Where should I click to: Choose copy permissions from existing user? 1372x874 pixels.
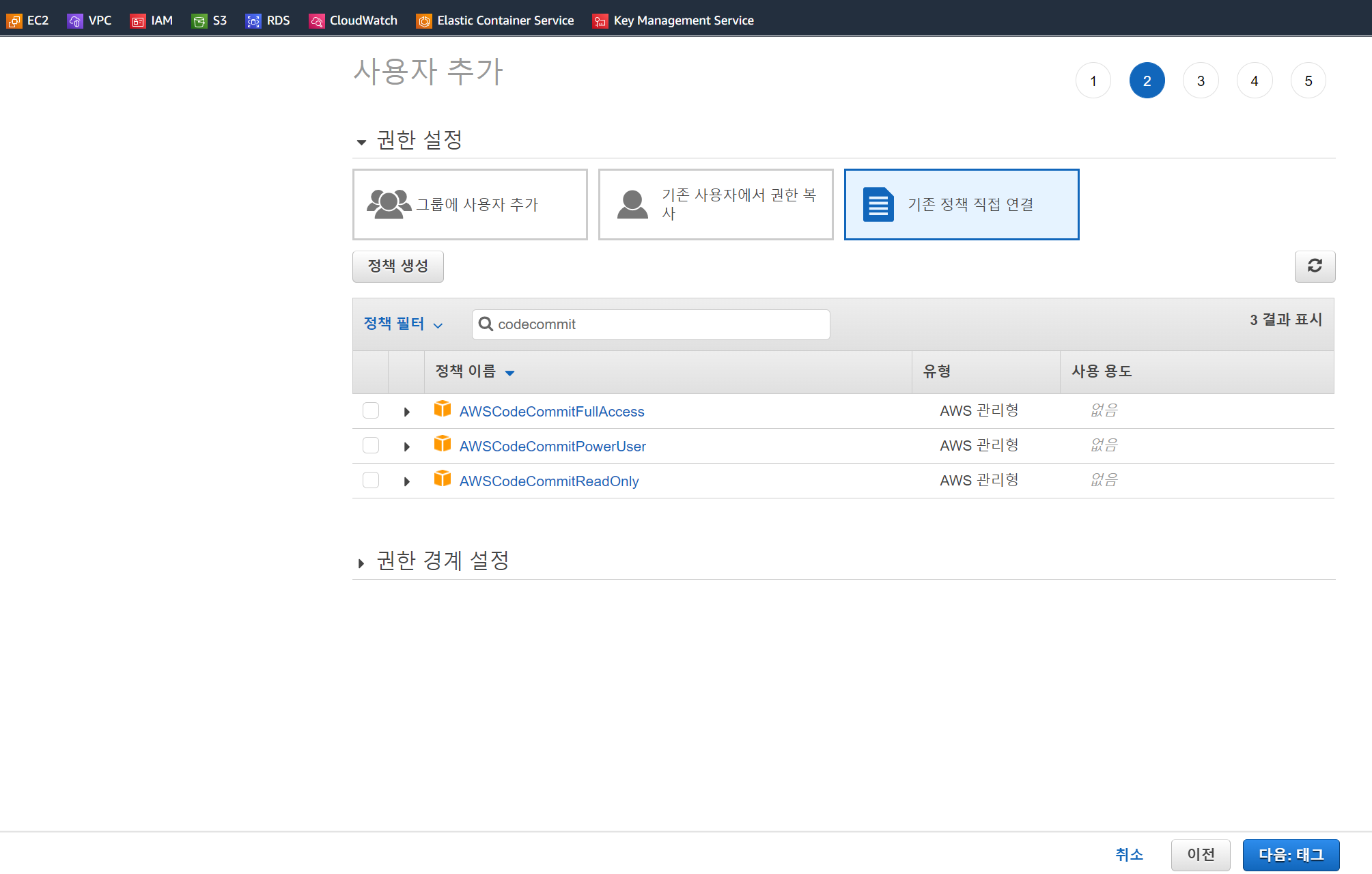coord(715,204)
